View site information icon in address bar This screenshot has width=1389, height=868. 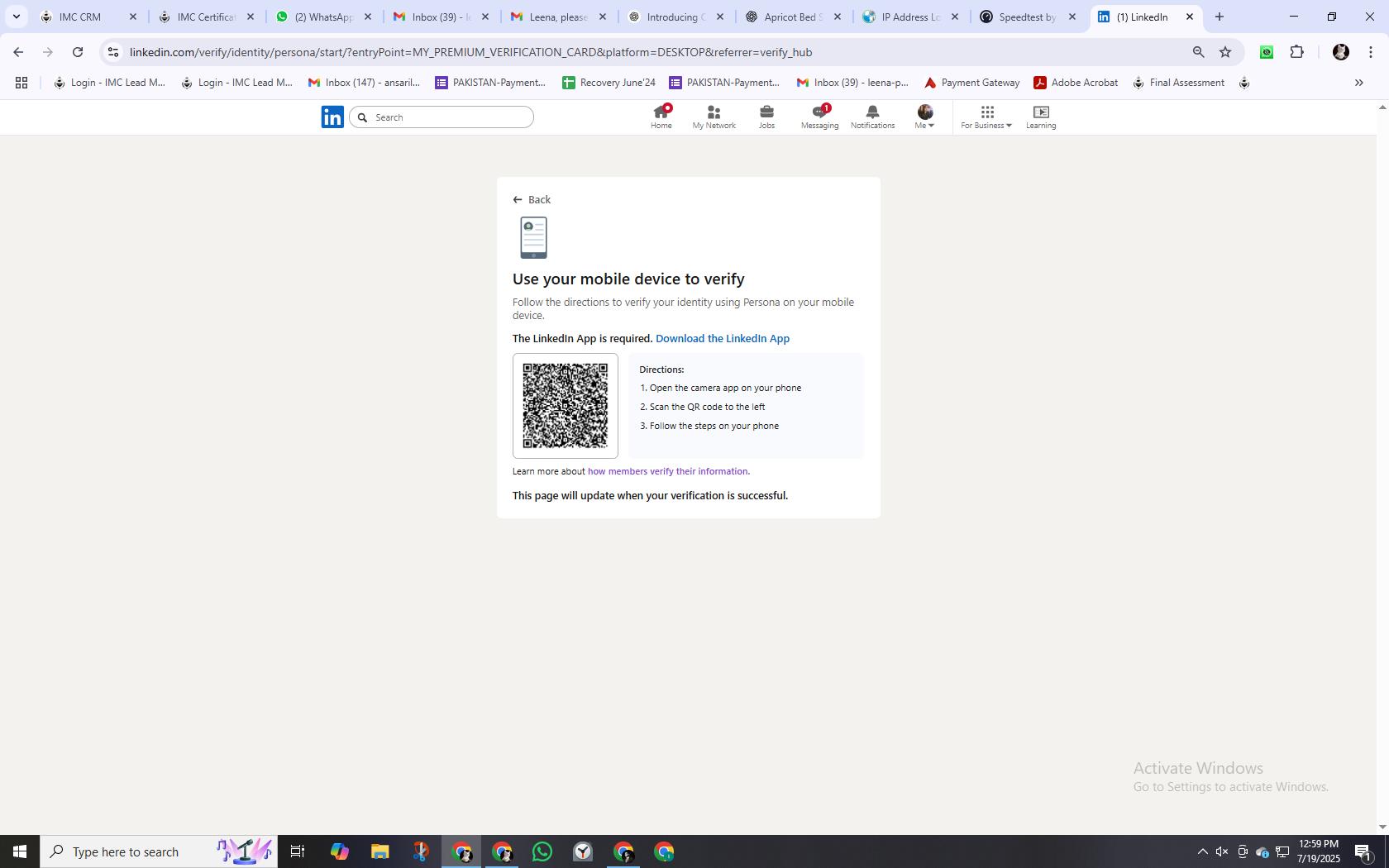113,52
